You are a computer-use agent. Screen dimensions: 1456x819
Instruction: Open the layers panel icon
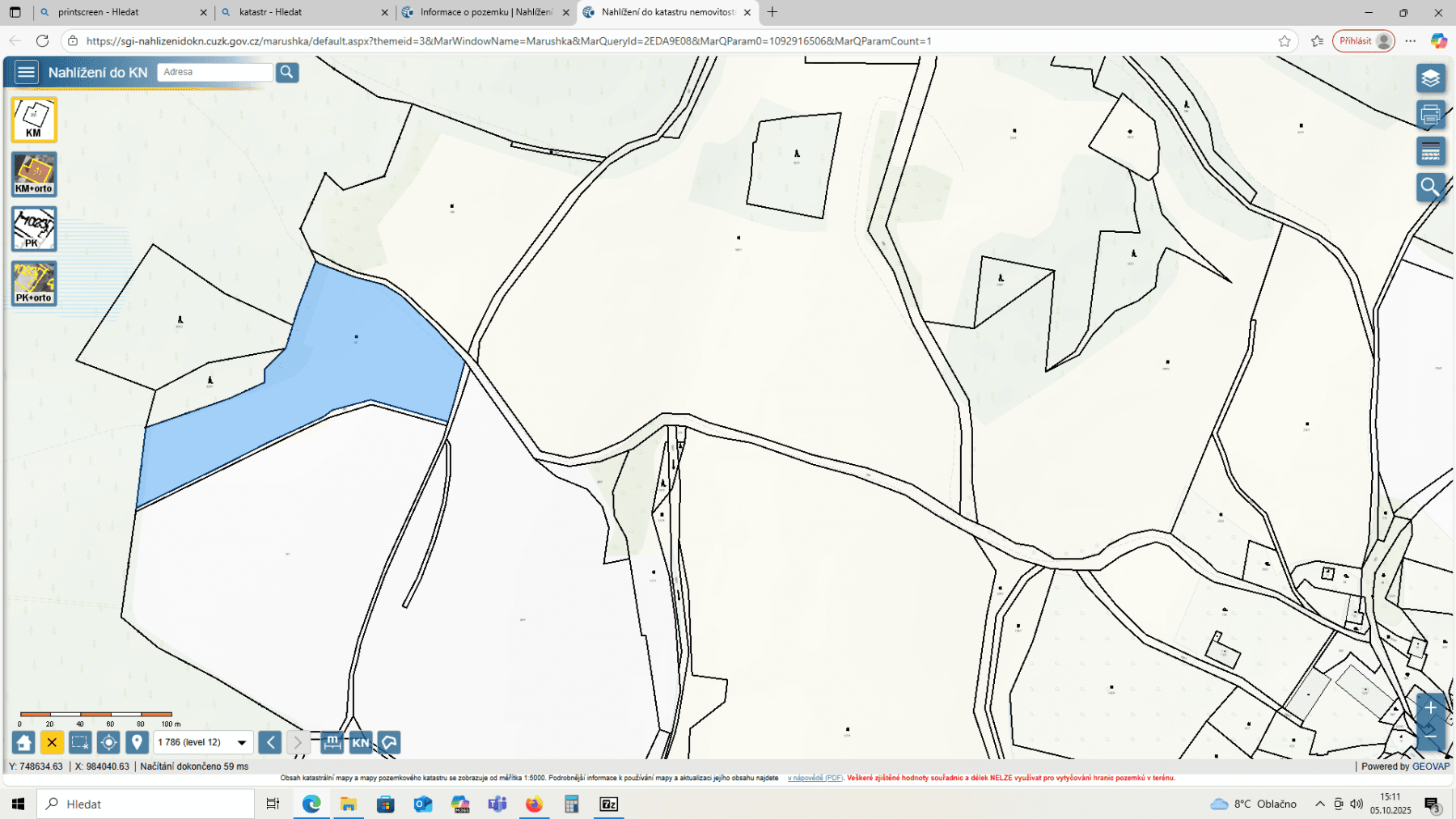1430,78
